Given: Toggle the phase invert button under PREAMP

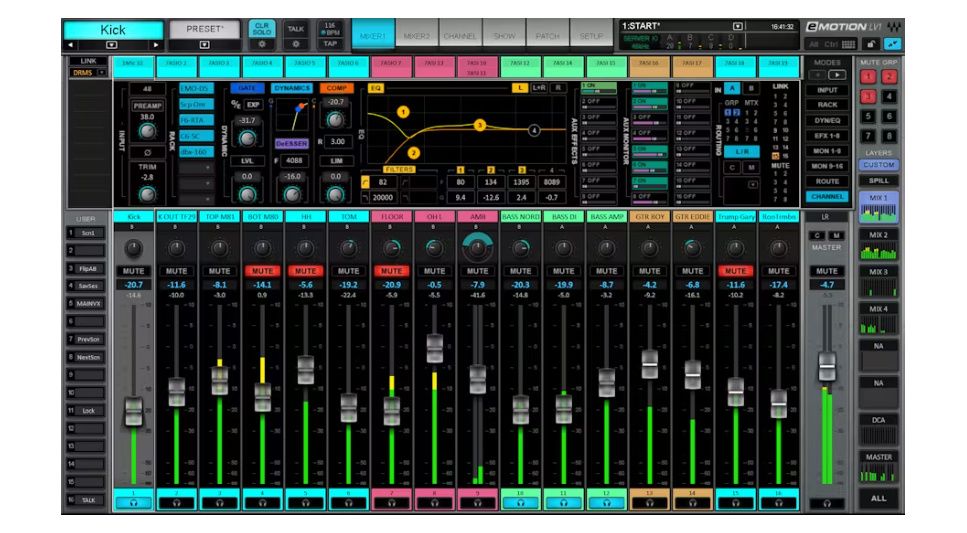Looking at the screenshot, I should point(147,152).
